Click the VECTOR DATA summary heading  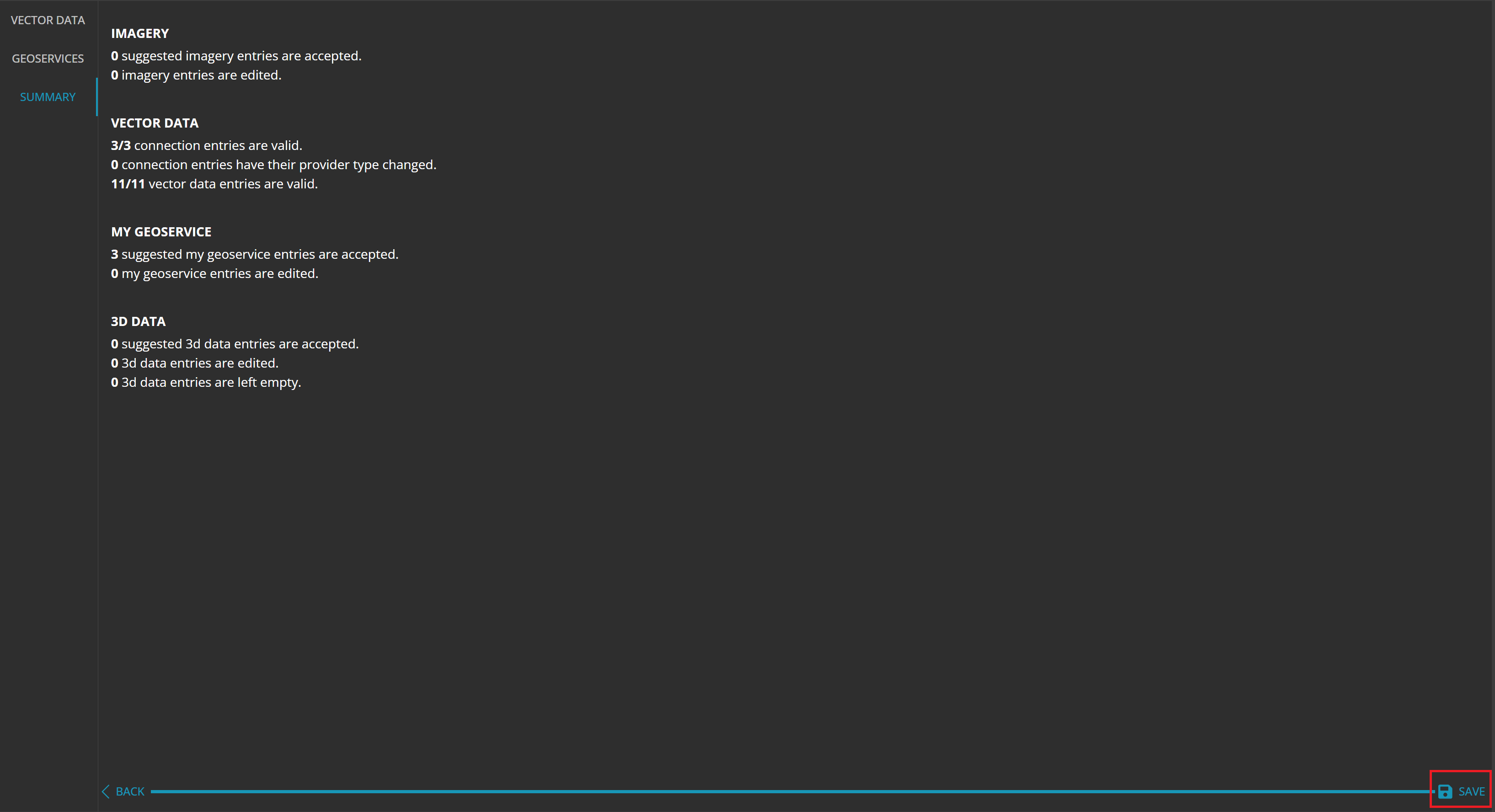[x=155, y=123]
